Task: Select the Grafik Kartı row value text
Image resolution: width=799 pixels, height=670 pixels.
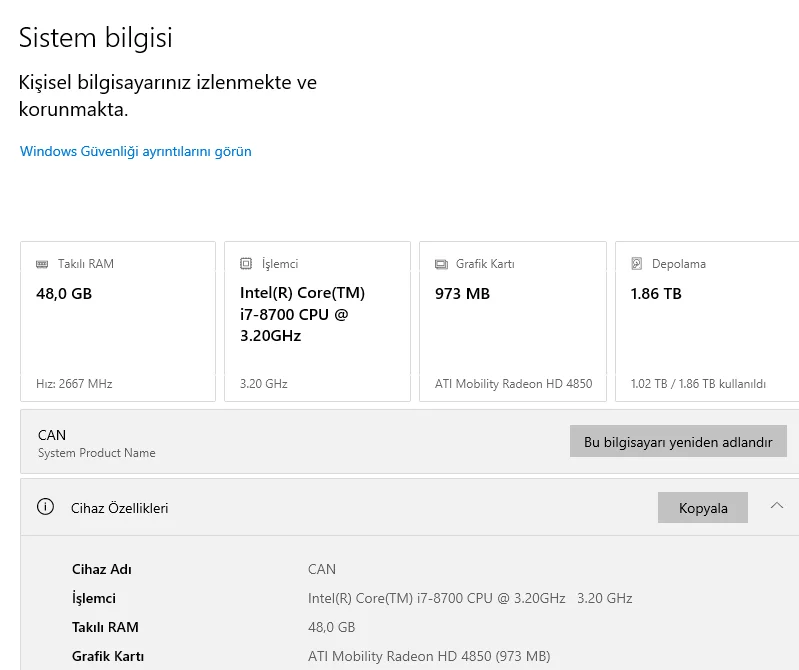Action: 429,656
